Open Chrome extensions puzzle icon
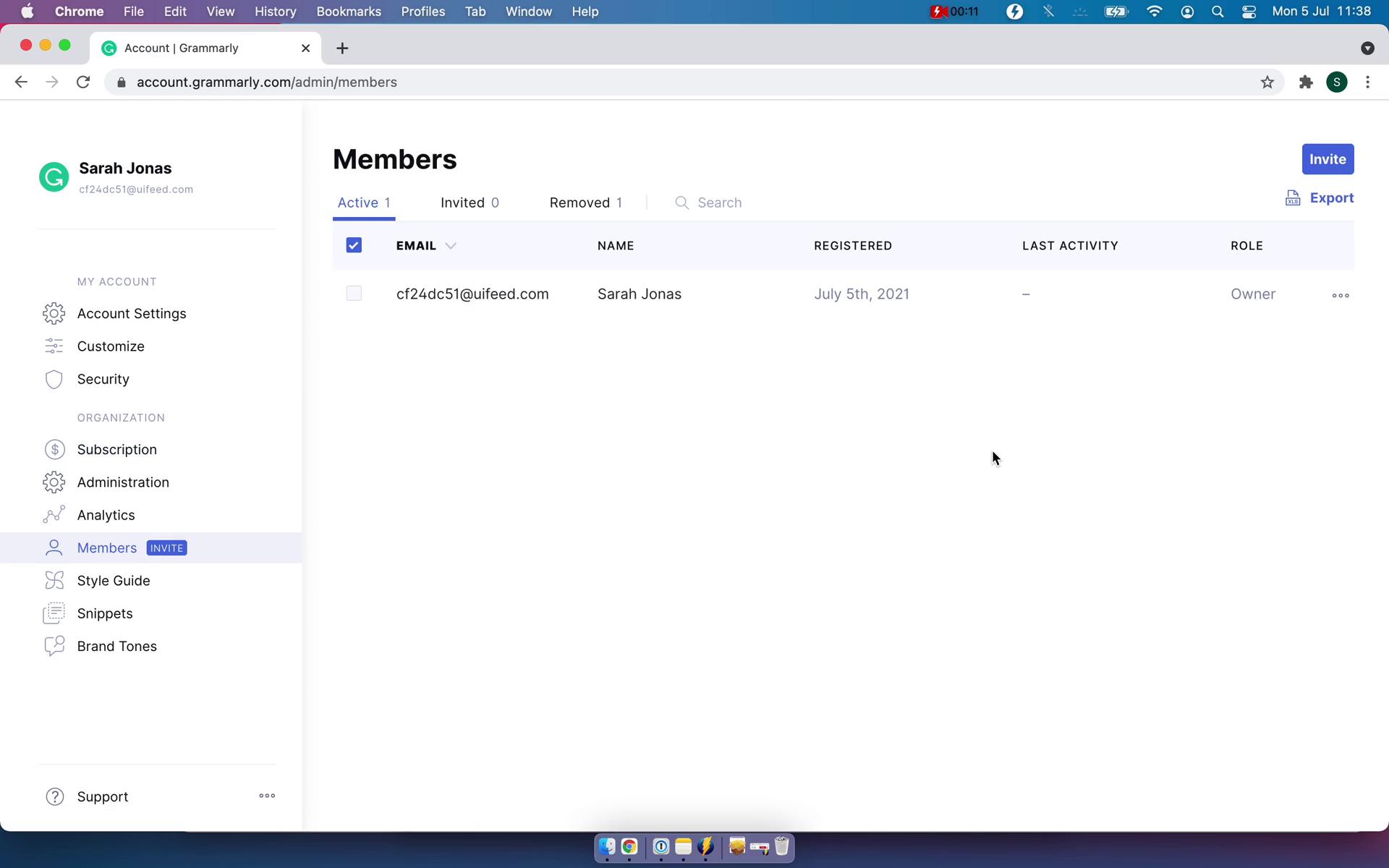1389x868 pixels. click(x=1306, y=82)
